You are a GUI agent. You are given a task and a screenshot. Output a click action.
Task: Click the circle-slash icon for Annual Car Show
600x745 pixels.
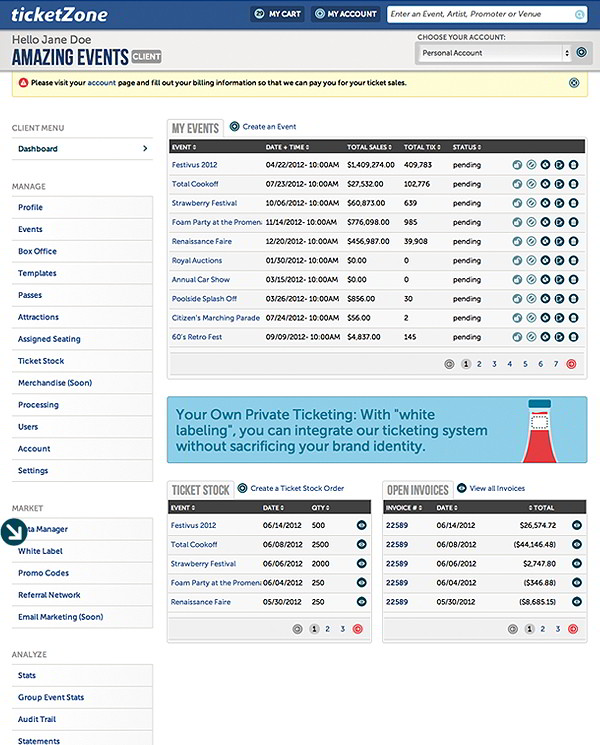tap(531, 279)
